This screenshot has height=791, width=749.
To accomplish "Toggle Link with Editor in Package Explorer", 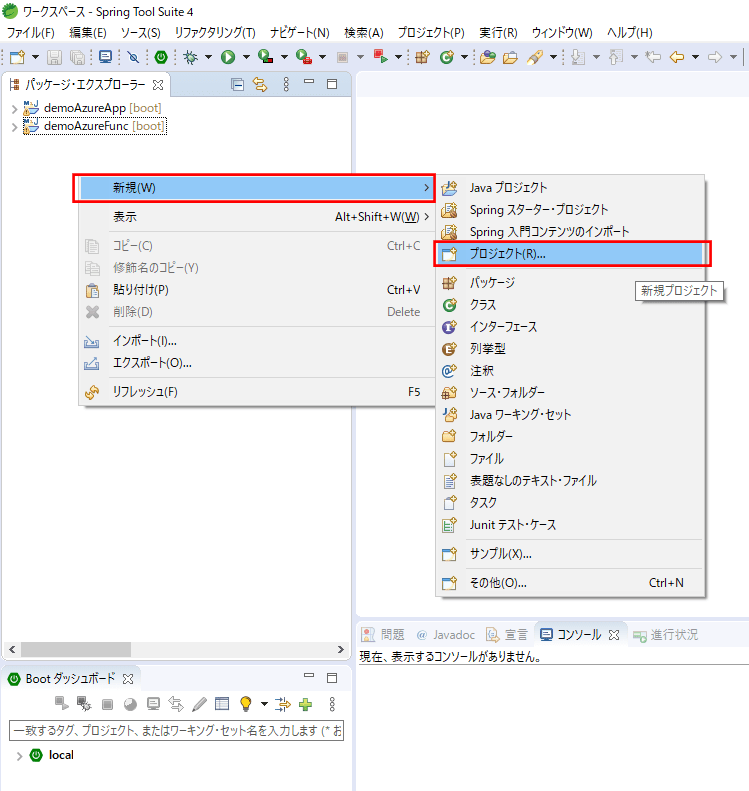I will [x=261, y=84].
